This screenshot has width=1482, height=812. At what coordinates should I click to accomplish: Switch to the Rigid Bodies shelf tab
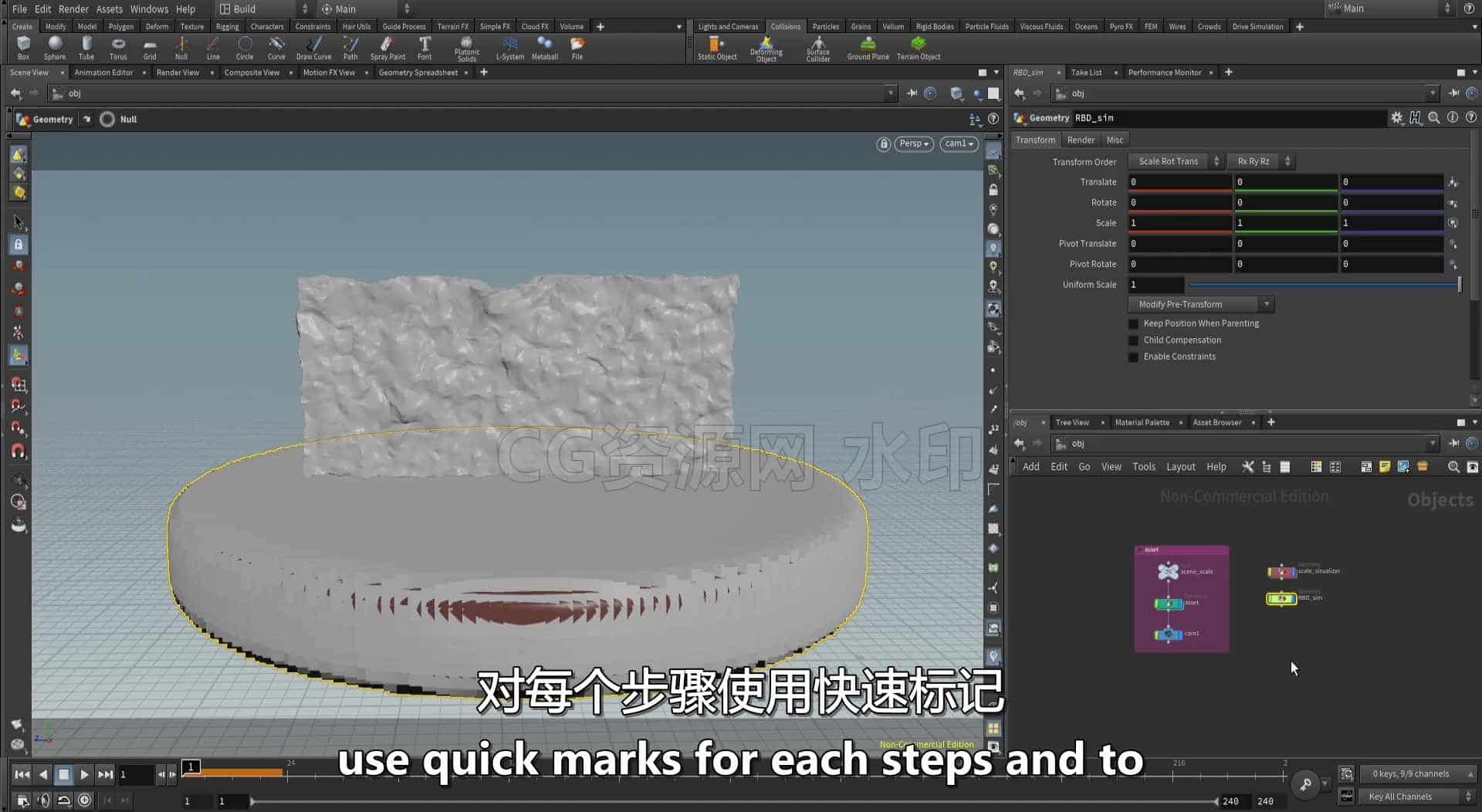tap(934, 26)
